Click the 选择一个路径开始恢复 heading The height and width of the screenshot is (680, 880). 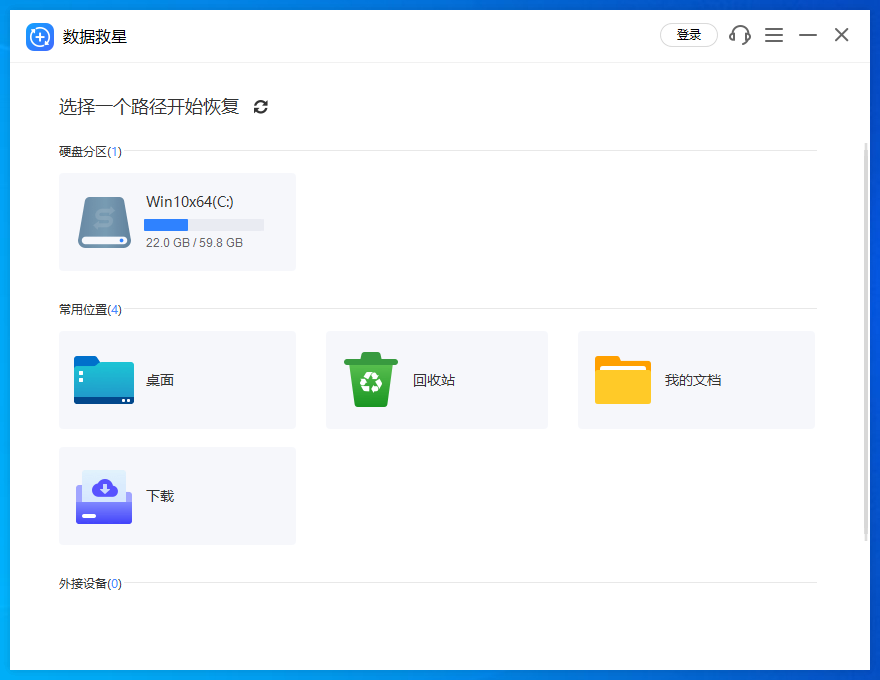(149, 107)
